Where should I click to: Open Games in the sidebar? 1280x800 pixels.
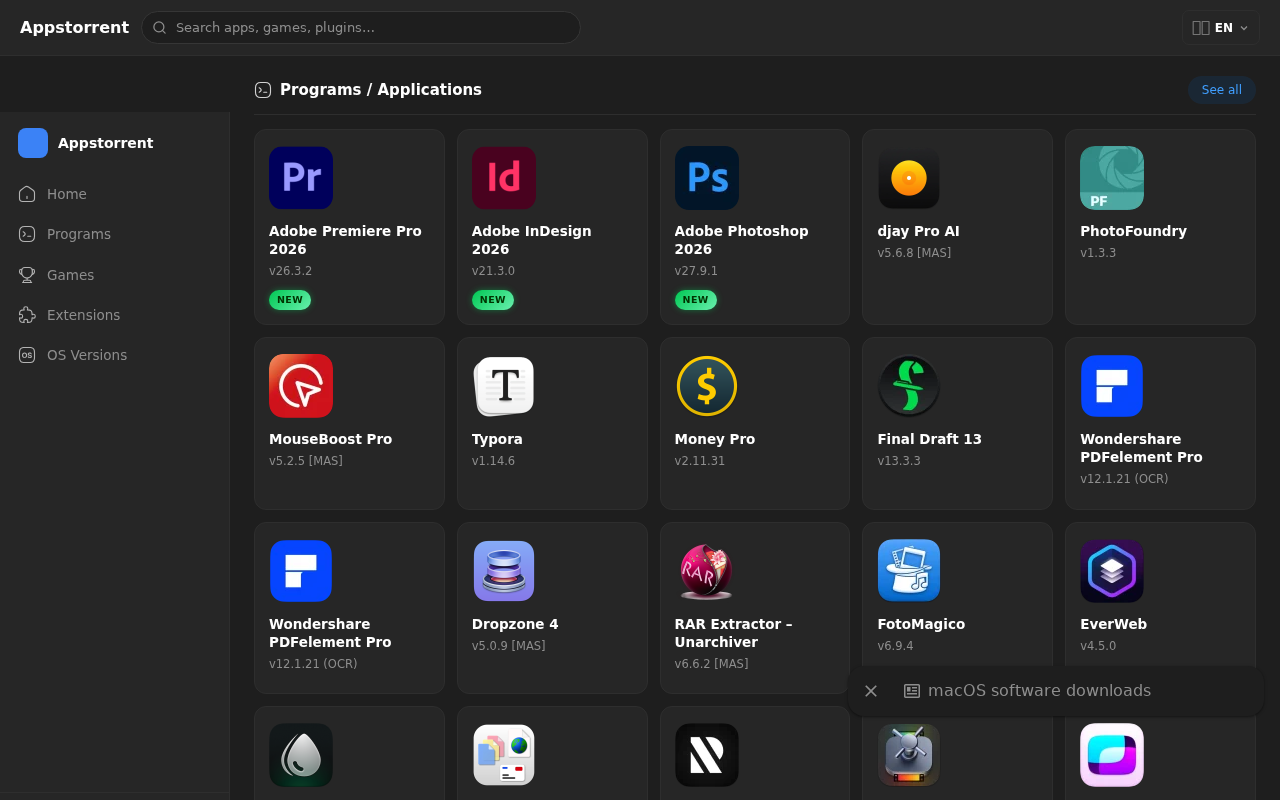click(x=115, y=275)
